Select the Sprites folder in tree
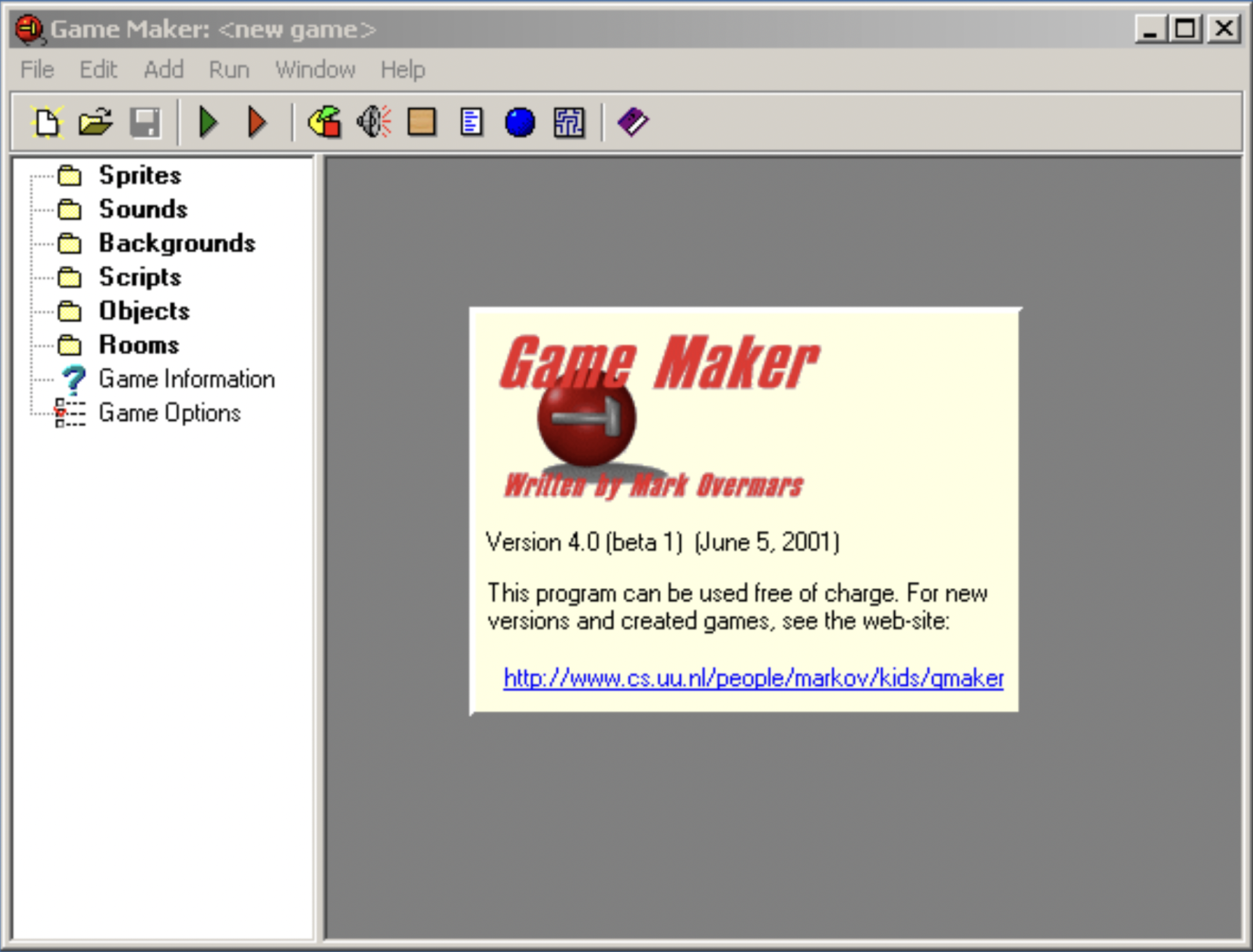Viewport: 1253px width, 952px height. pos(140,175)
